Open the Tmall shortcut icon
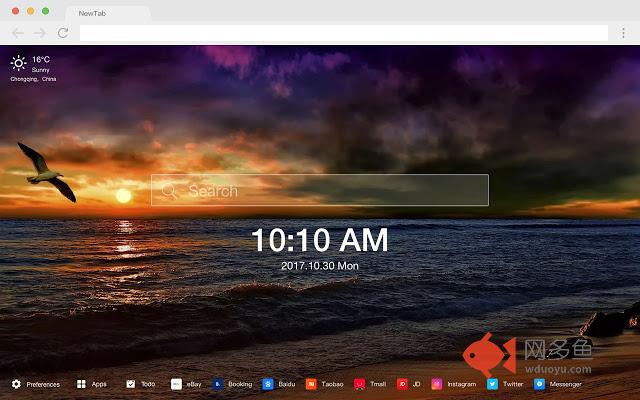 click(359, 384)
